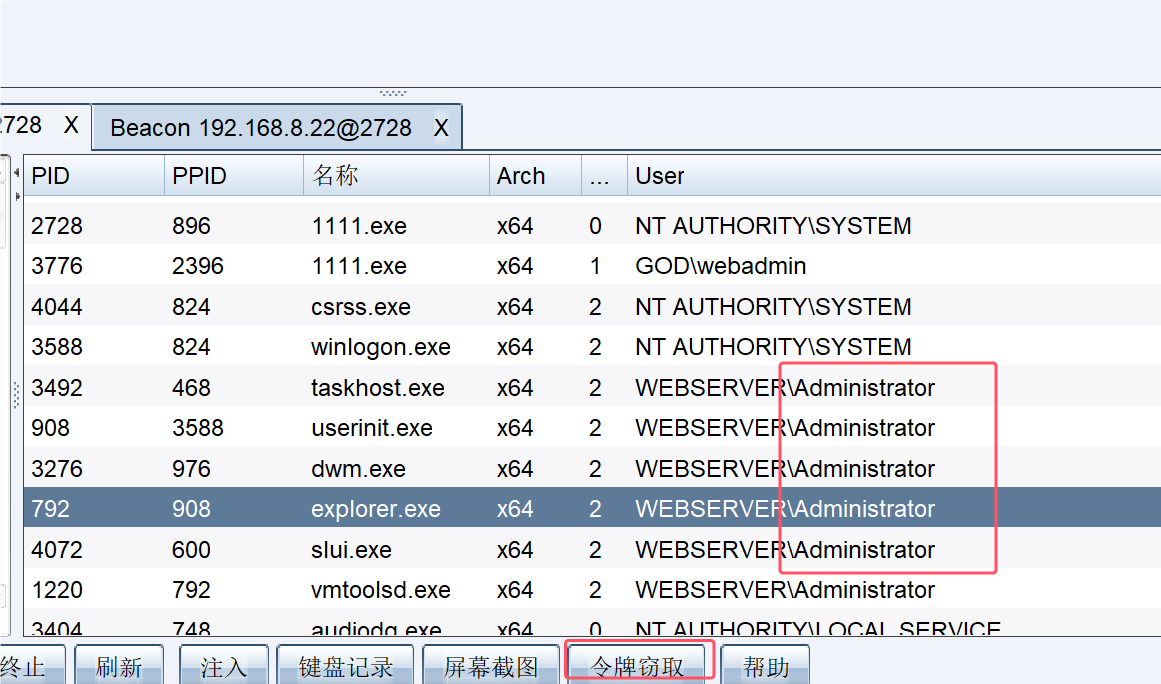Click the horizontal splitter handle above tabs
This screenshot has width=1161, height=684.
393,93
